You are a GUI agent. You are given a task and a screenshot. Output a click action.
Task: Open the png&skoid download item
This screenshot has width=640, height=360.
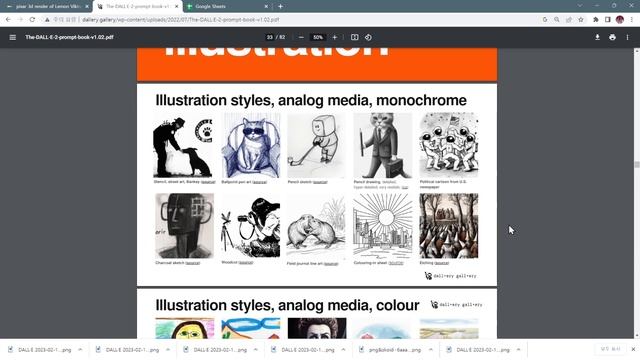[x=390, y=350]
